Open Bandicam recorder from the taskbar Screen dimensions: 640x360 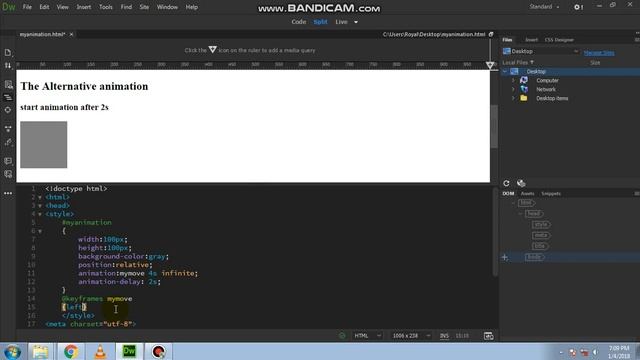(159, 351)
